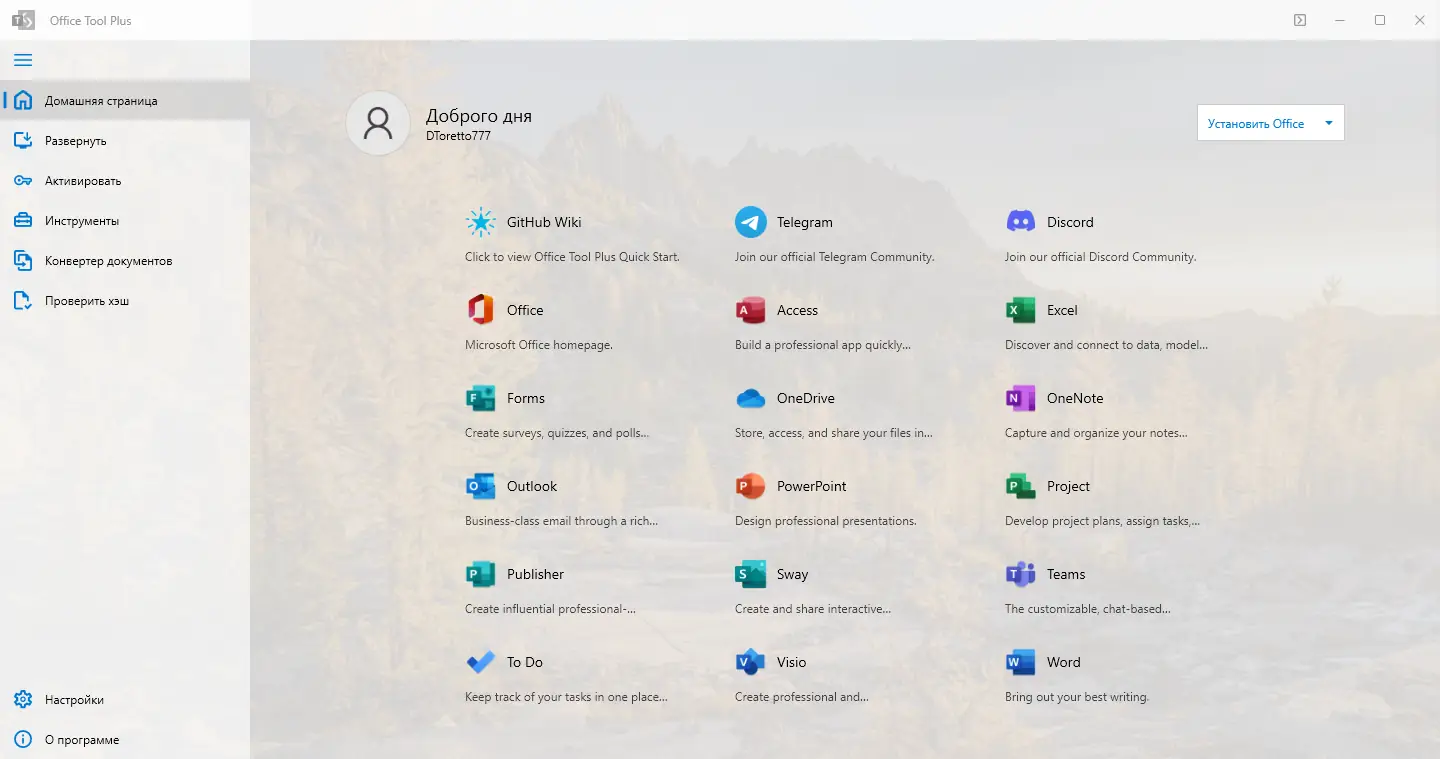Click the username DToretto777
The height and width of the screenshot is (759, 1440).
[x=458, y=136]
